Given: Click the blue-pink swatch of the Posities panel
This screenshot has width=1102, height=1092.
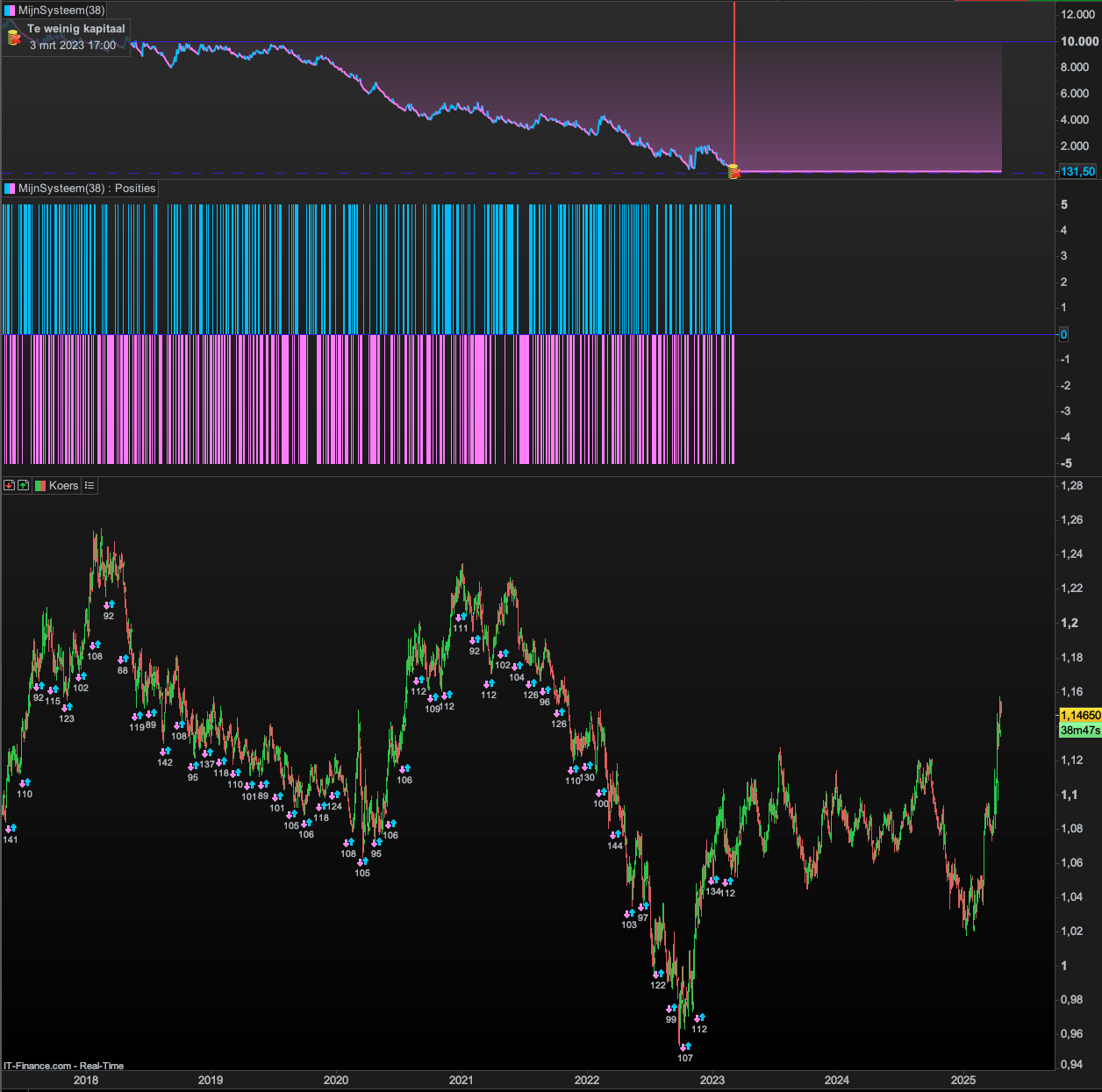Looking at the screenshot, I should coord(10,188).
